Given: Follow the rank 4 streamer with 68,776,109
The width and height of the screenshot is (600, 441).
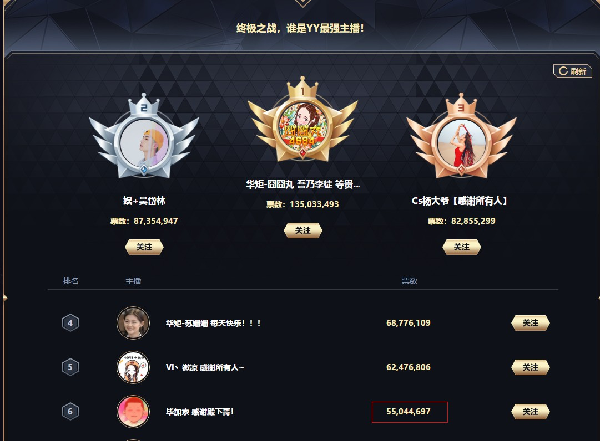Looking at the screenshot, I should pyautogui.click(x=530, y=323).
